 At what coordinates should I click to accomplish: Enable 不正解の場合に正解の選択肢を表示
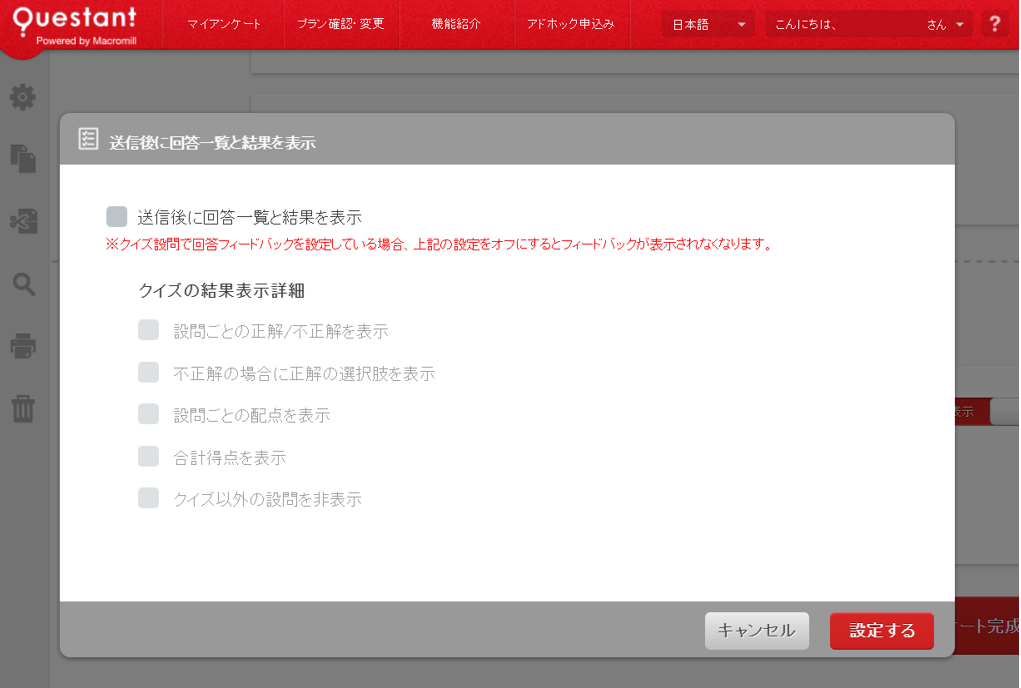148,373
